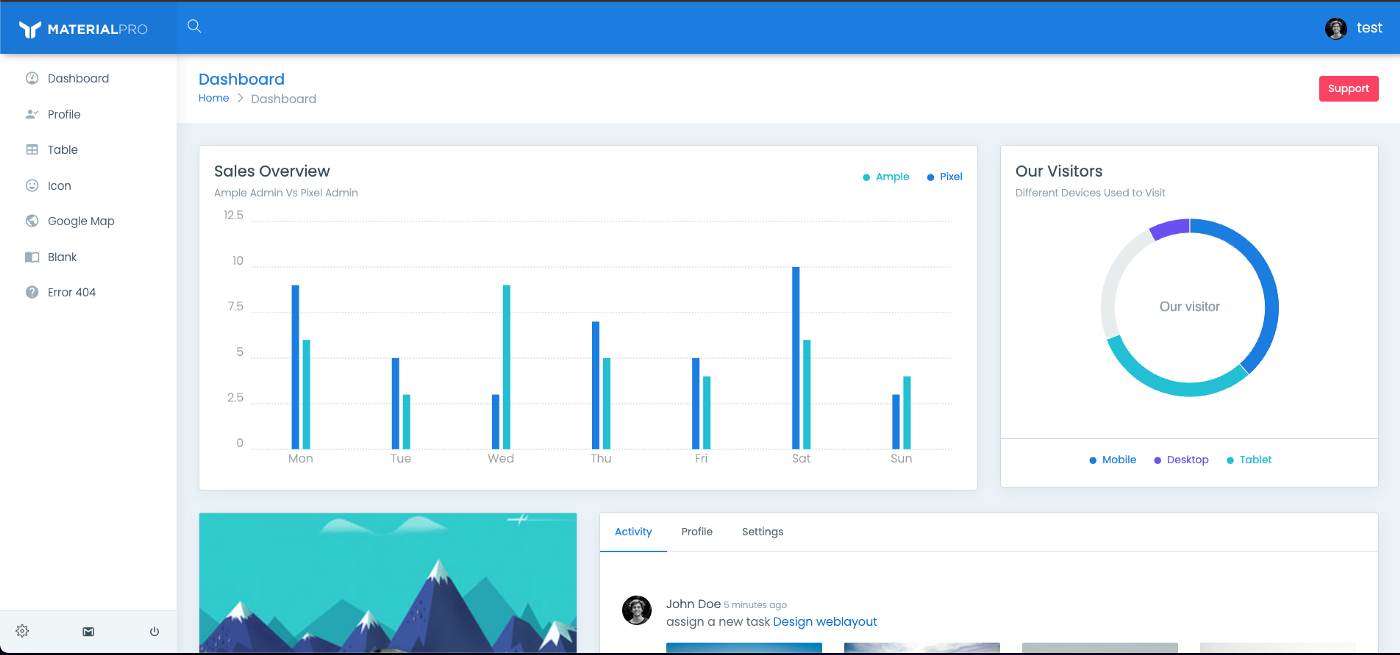Toggle the Pixel series legend entry
The width and height of the screenshot is (1400, 655).
[x=945, y=177]
